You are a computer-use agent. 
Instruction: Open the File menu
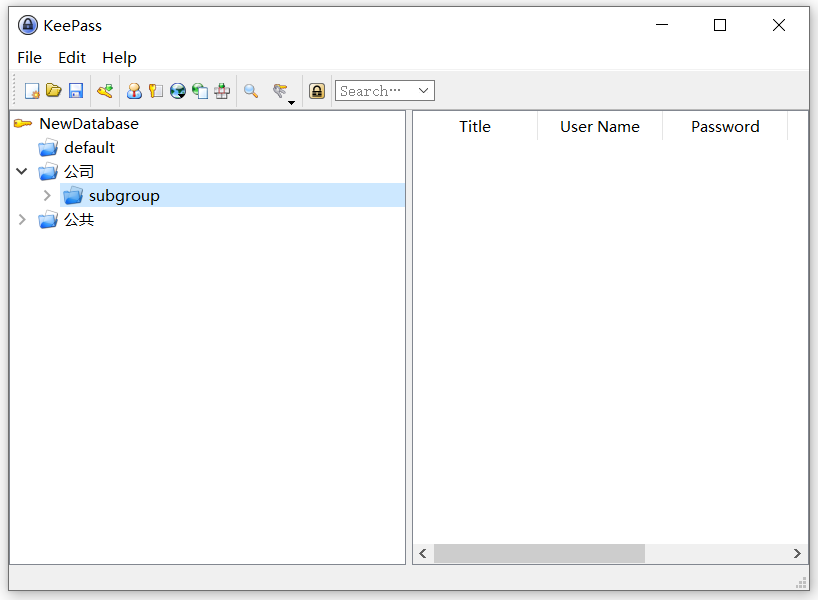pos(29,57)
